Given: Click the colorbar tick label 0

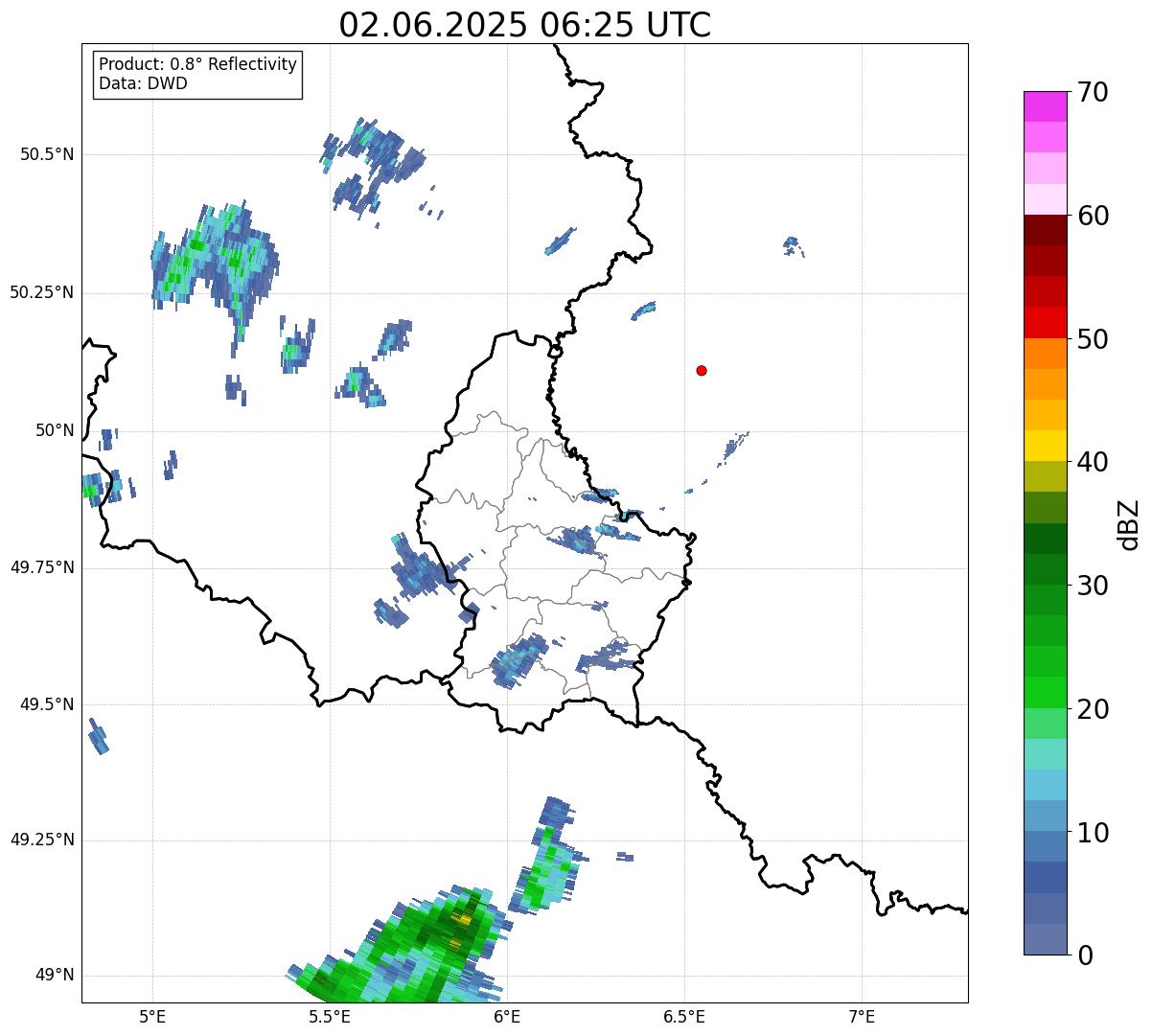Looking at the screenshot, I should pyautogui.click(x=1085, y=955).
